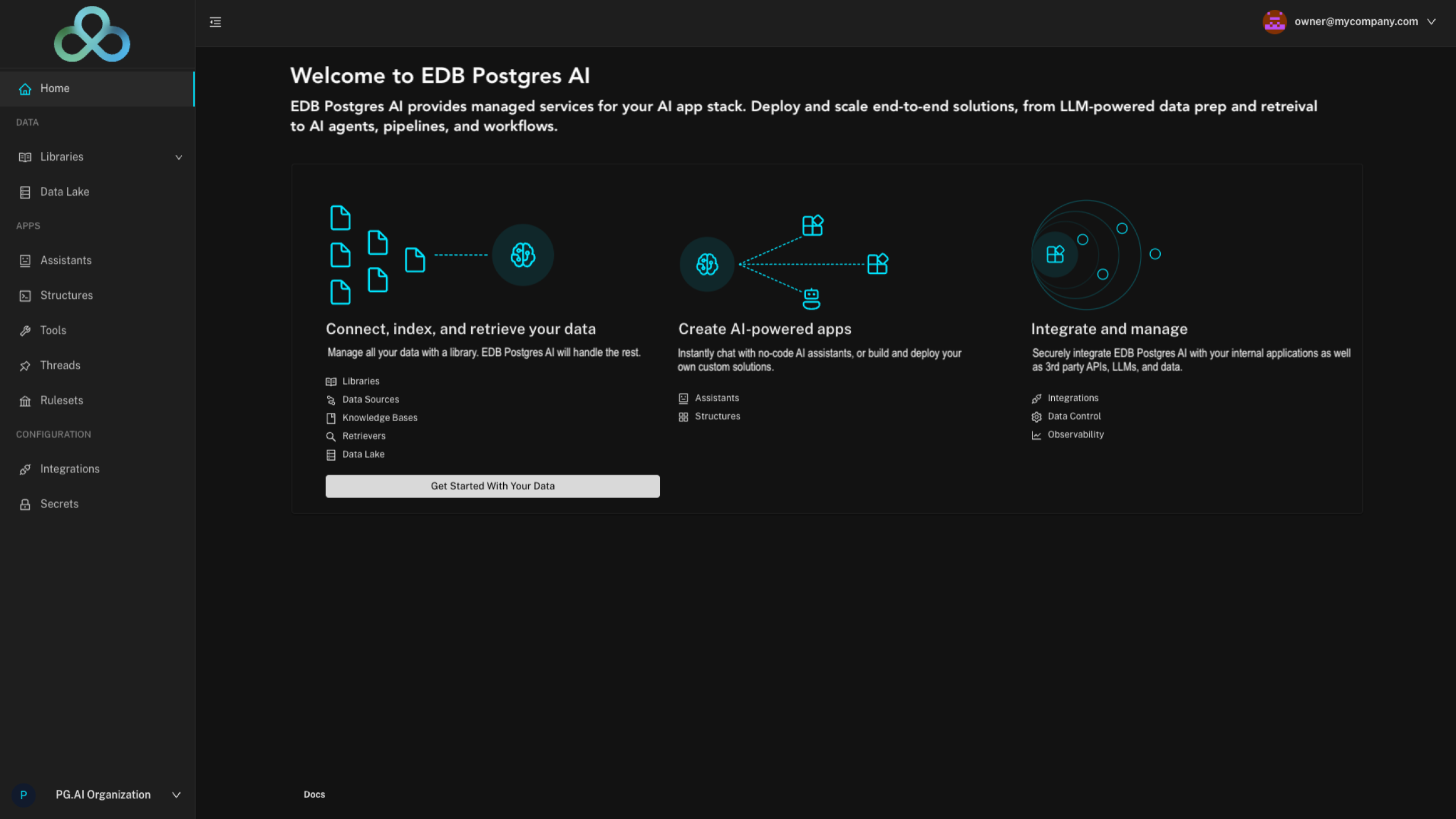1456x819 pixels.
Task: Follow the Observability link
Action: tap(1076, 435)
